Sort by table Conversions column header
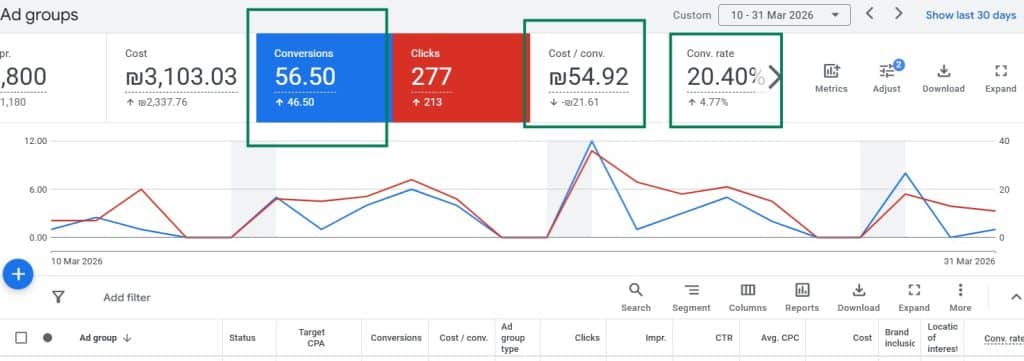The image size is (1024, 361). [396, 337]
